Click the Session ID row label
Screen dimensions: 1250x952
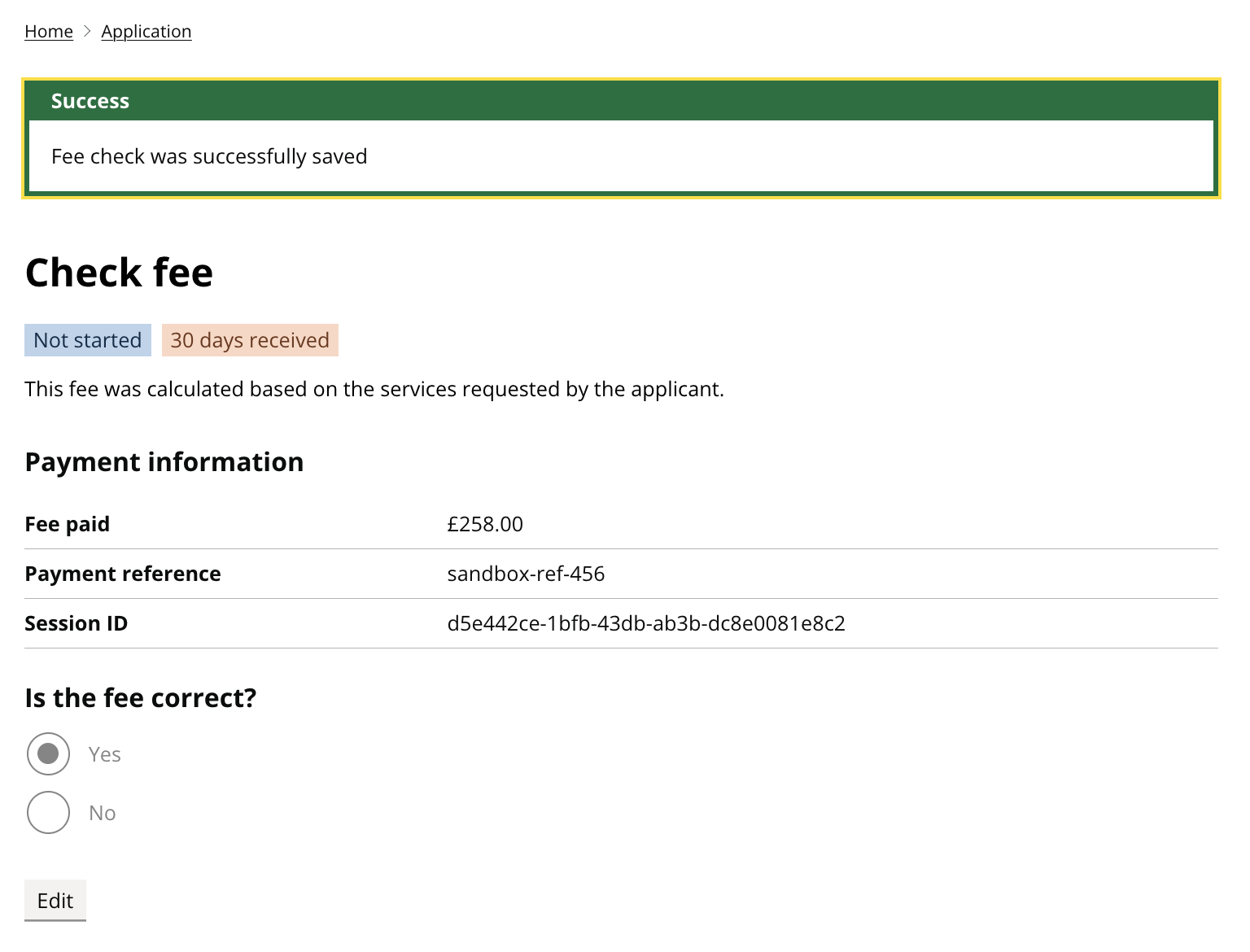[x=76, y=623]
